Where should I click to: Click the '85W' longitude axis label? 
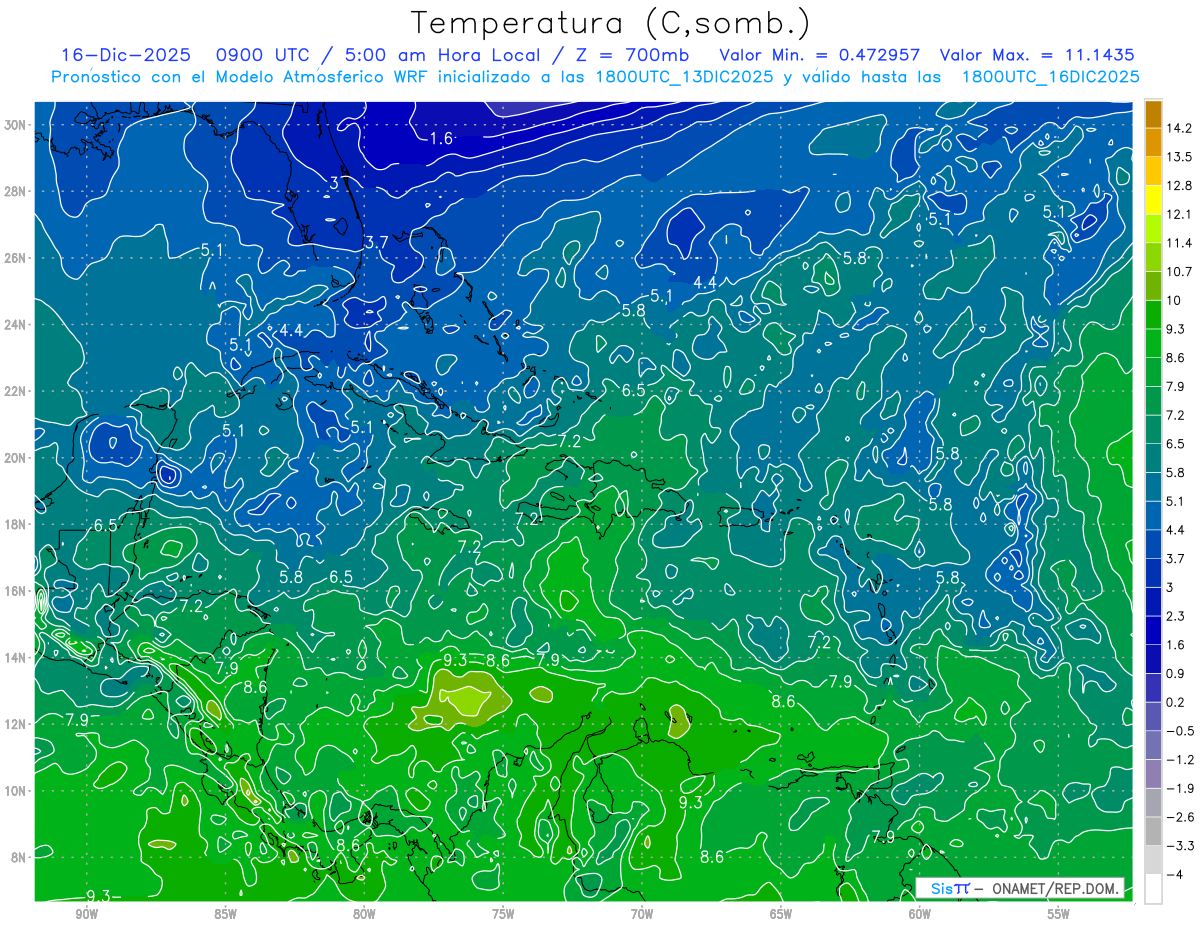tap(225, 914)
